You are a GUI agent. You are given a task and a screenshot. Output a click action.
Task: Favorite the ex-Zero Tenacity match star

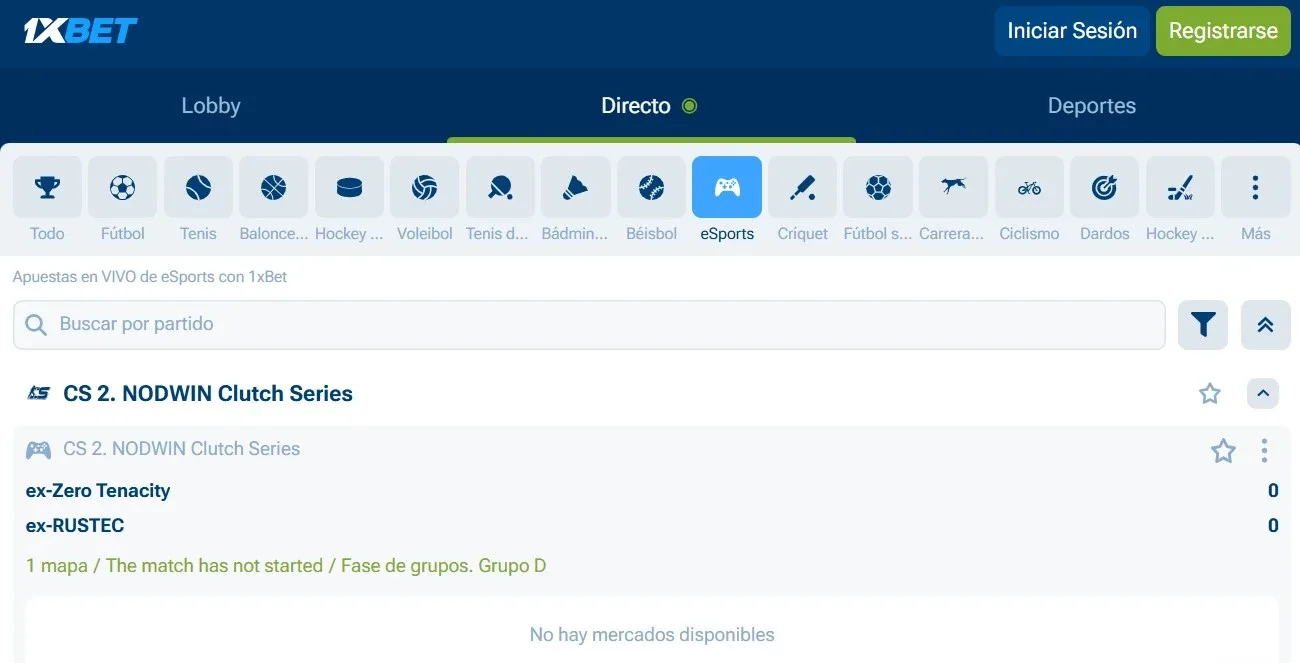(1223, 451)
